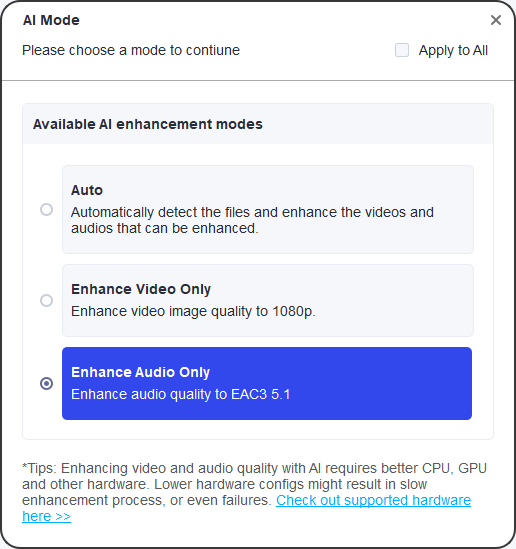516x549 pixels.
Task: Click the AI Mode dialog title
Action: point(51,20)
